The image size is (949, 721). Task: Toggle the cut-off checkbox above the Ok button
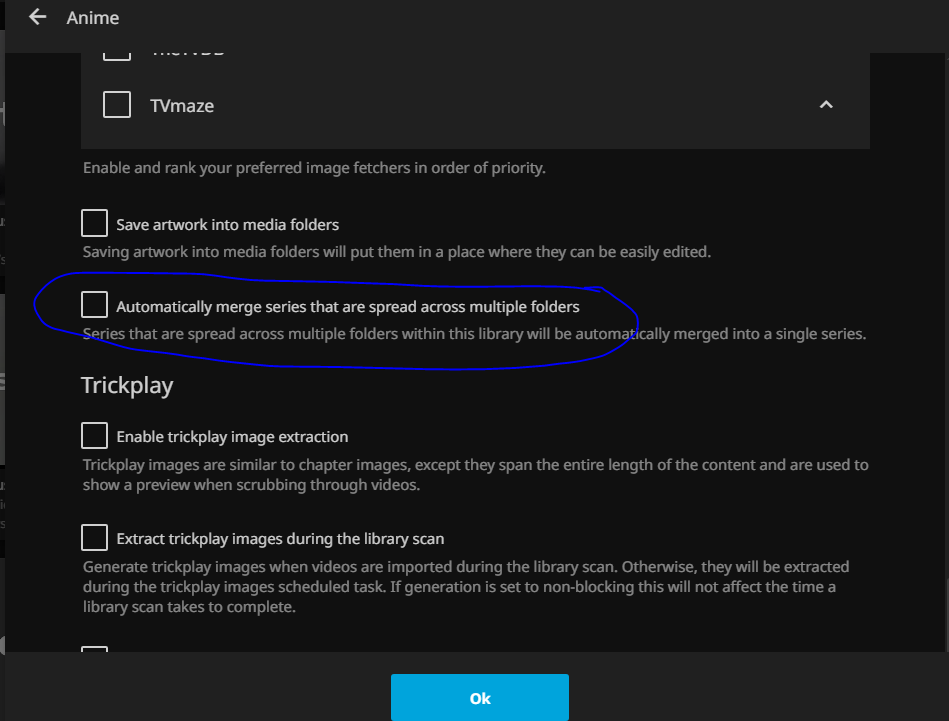[x=95, y=652]
